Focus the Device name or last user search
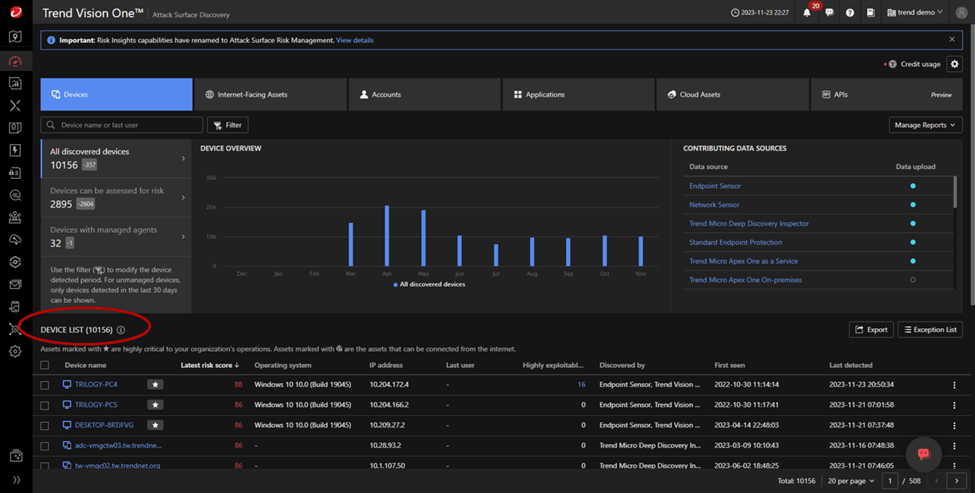The image size is (975, 493). click(122, 125)
